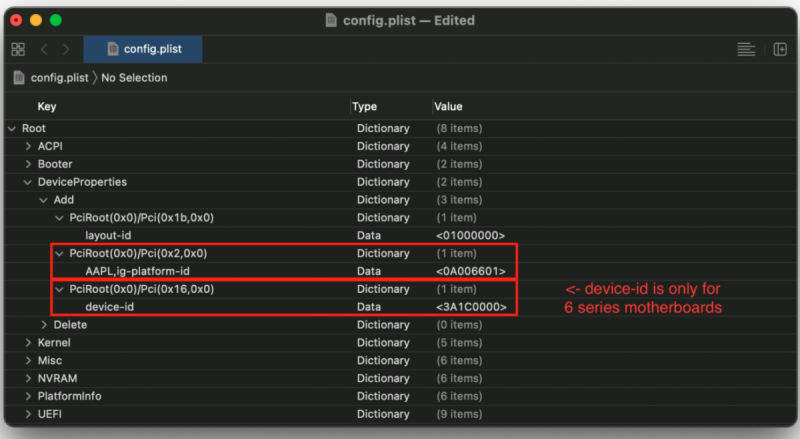Click value <01000000> of layout-id
The height and width of the screenshot is (439, 800).
coord(470,235)
